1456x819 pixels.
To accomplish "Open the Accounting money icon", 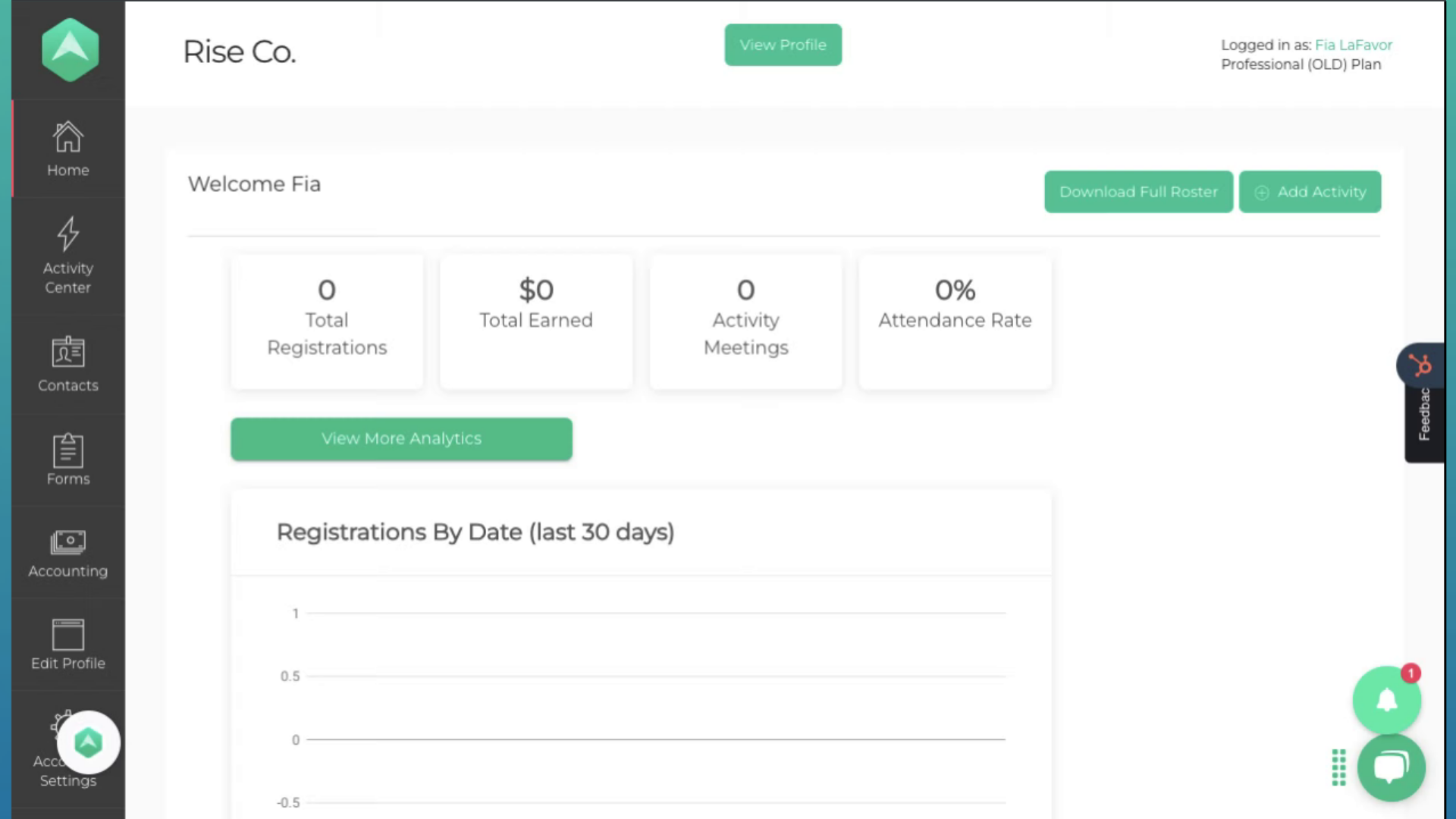I will (67, 542).
